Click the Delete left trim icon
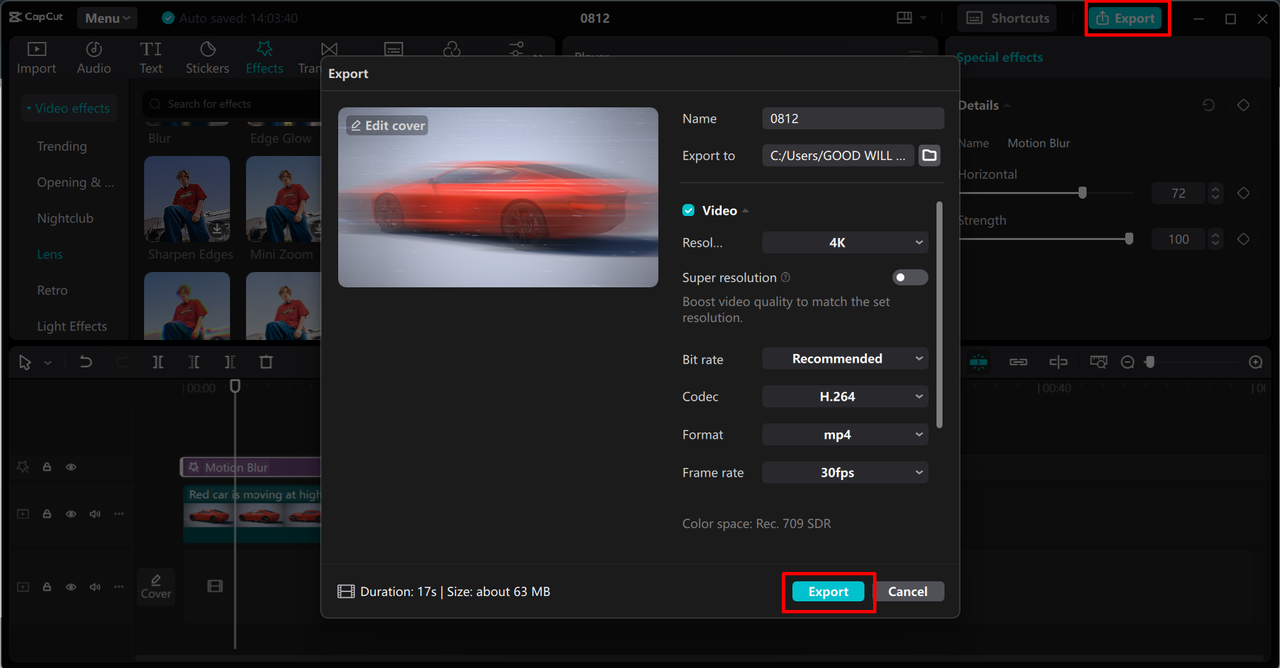This screenshot has width=1280, height=668. click(194, 362)
